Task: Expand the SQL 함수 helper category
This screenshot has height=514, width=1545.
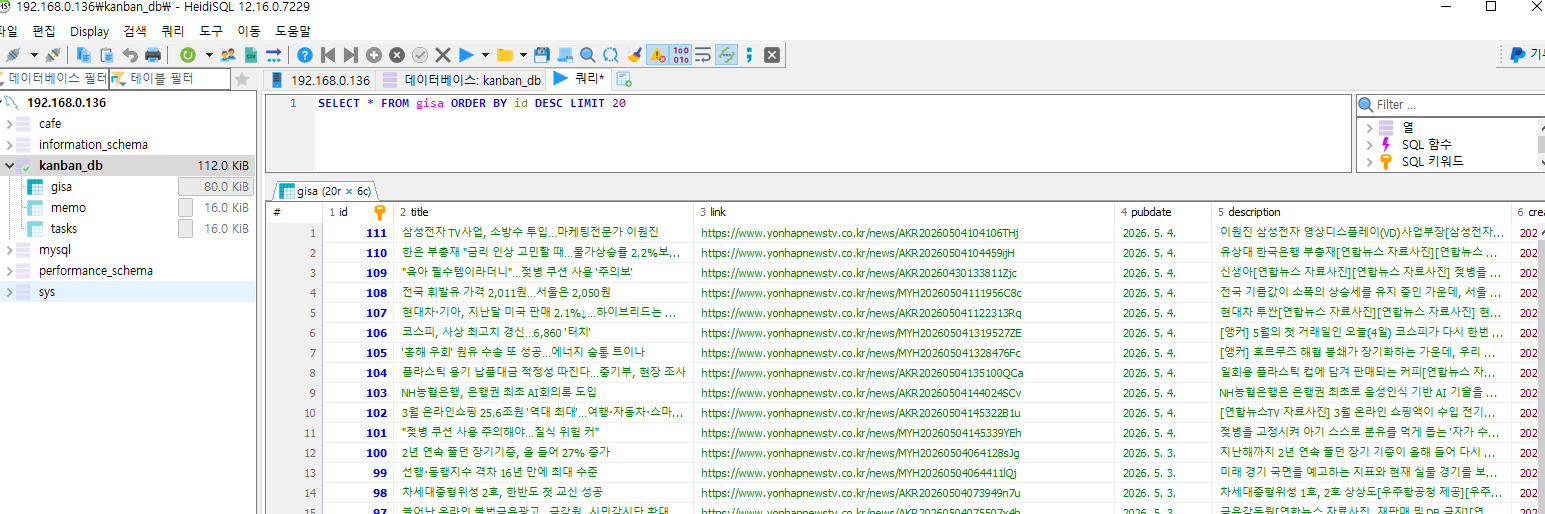Action: [x=1370, y=145]
